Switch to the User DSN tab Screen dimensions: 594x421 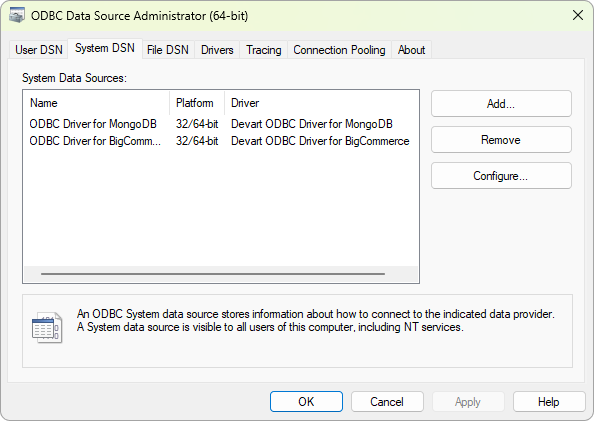pyautogui.click(x=39, y=50)
